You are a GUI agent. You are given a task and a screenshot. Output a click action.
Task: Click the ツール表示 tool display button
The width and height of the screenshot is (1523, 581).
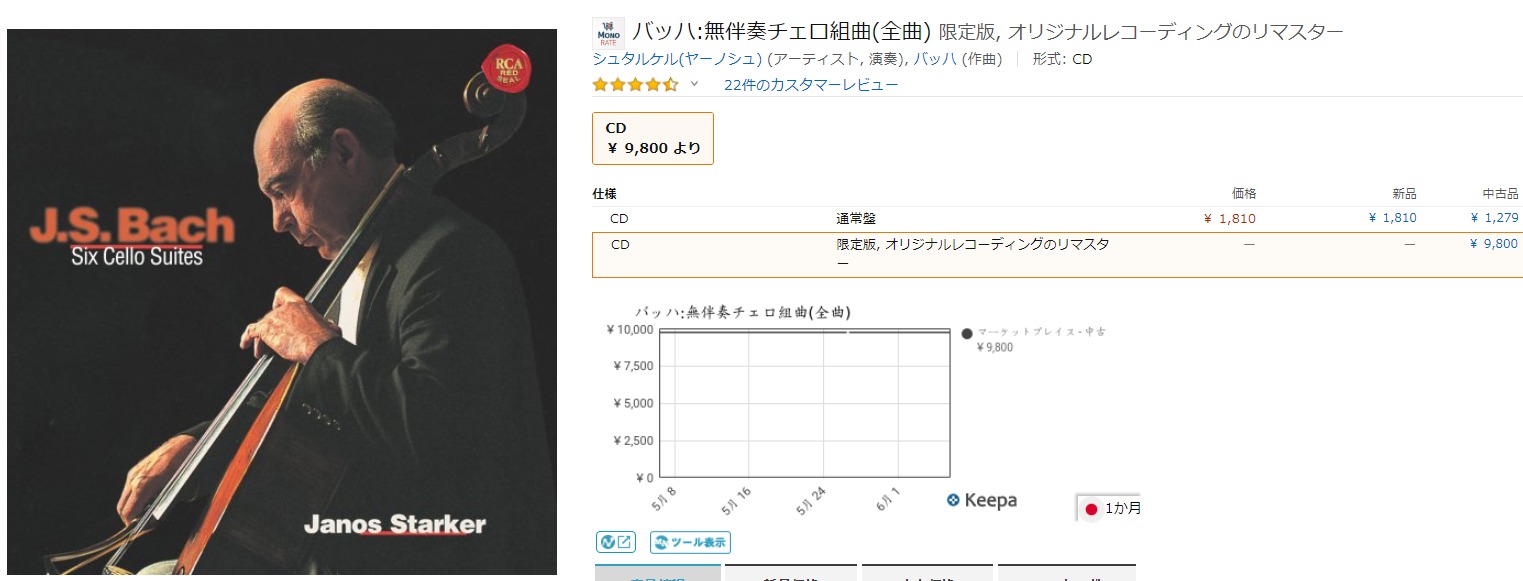(690, 543)
